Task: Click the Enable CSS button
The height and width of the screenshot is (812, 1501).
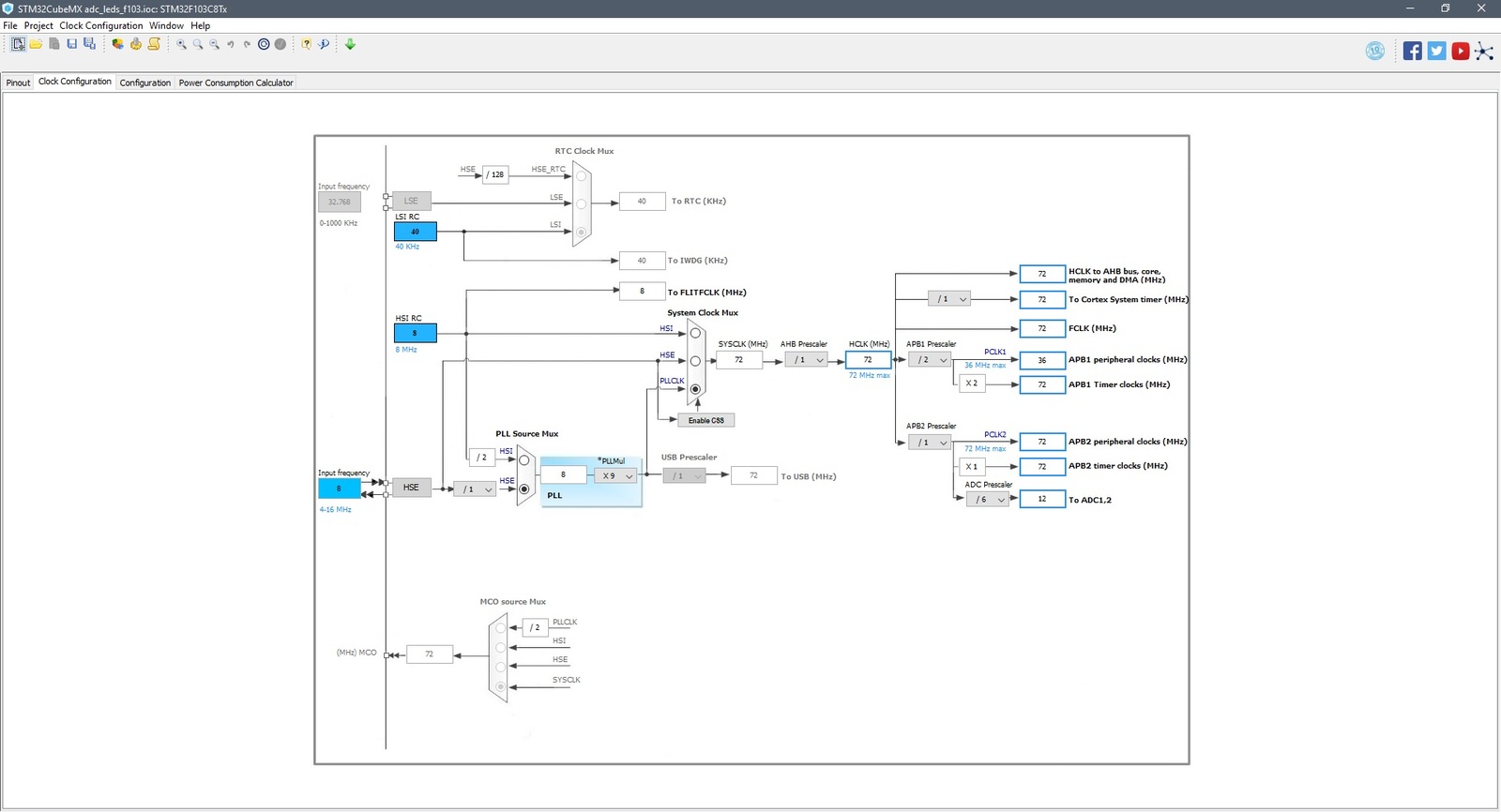Action: tap(706, 420)
